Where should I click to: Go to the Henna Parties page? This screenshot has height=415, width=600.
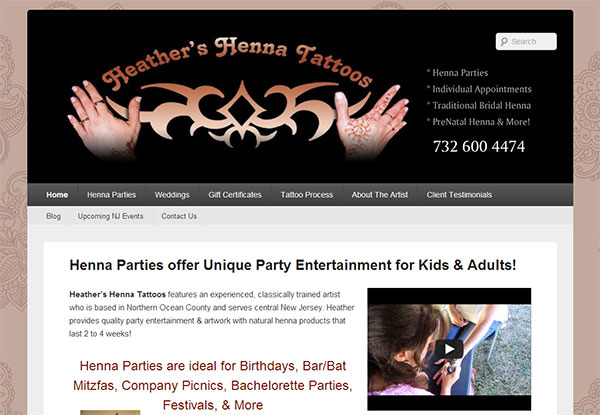pyautogui.click(x=111, y=195)
